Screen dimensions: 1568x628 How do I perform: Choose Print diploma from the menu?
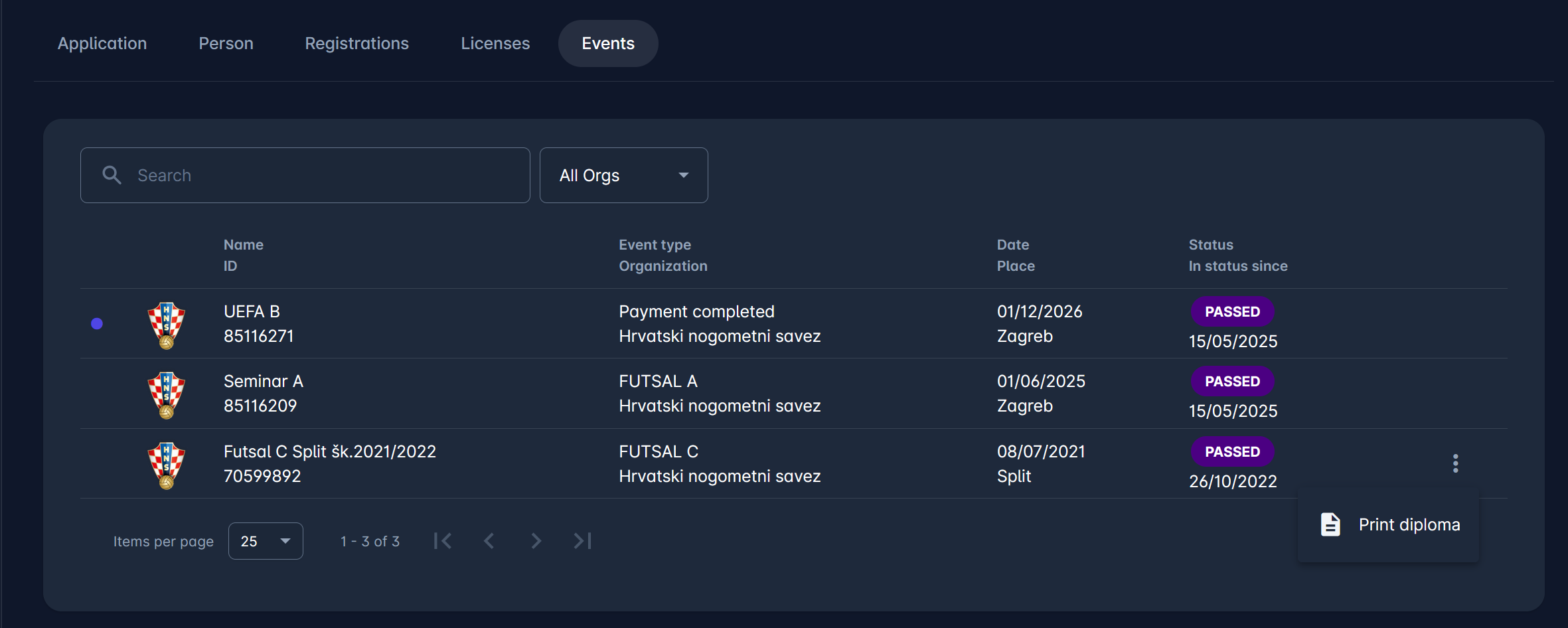click(1409, 524)
